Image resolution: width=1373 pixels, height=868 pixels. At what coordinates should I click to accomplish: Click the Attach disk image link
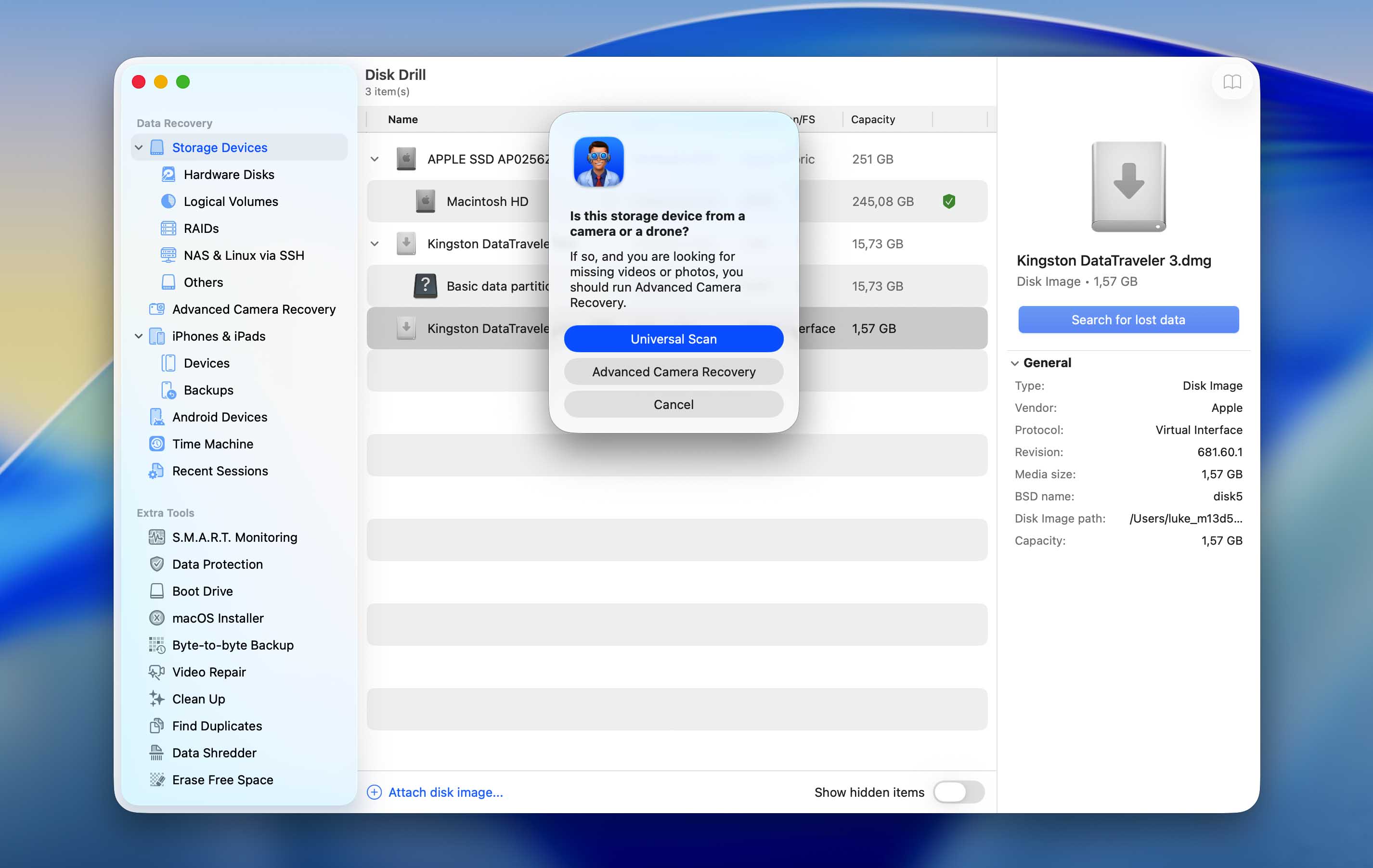pyautogui.click(x=445, y=792)
